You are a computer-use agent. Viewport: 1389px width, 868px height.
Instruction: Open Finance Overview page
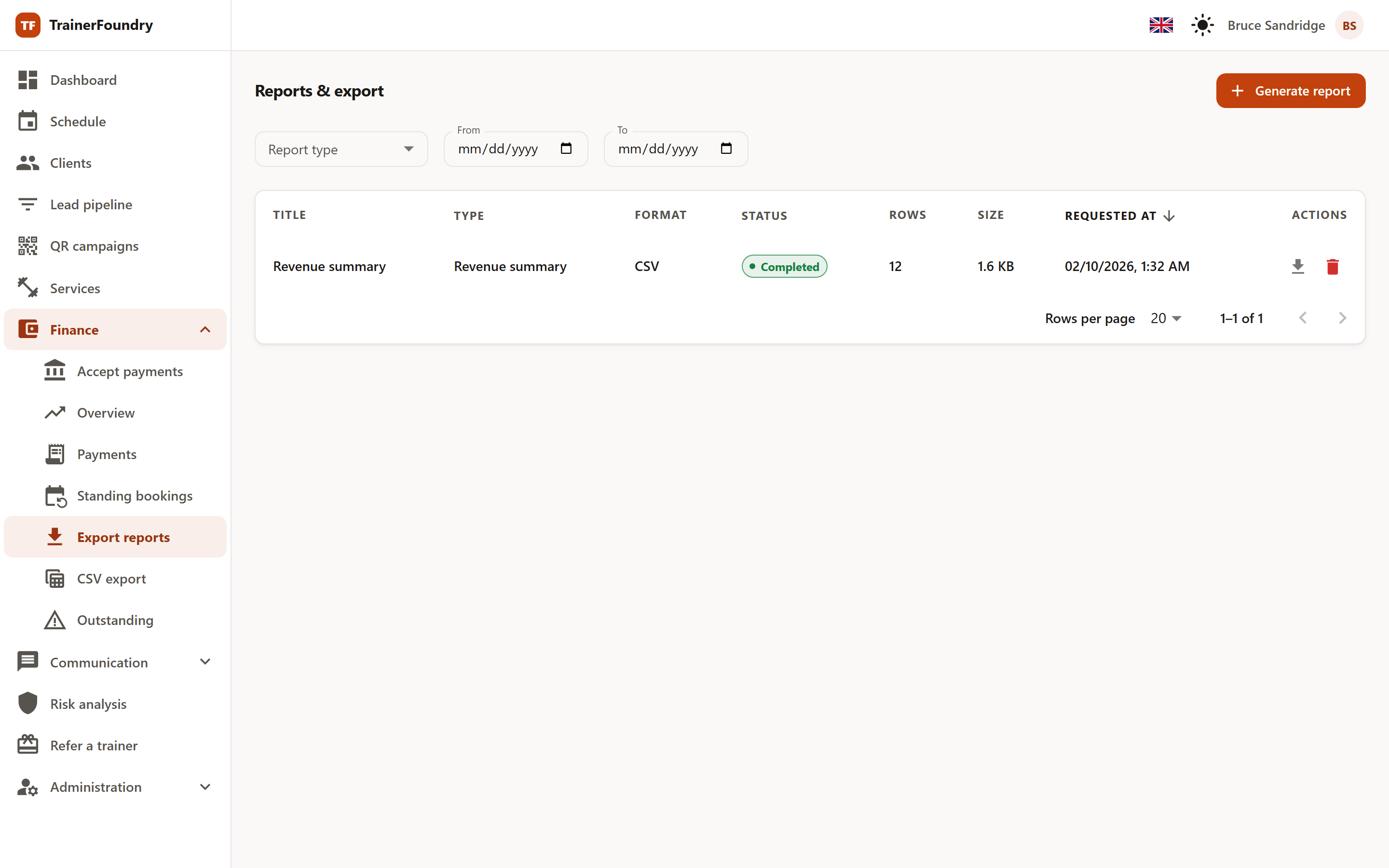coord(115,413)
